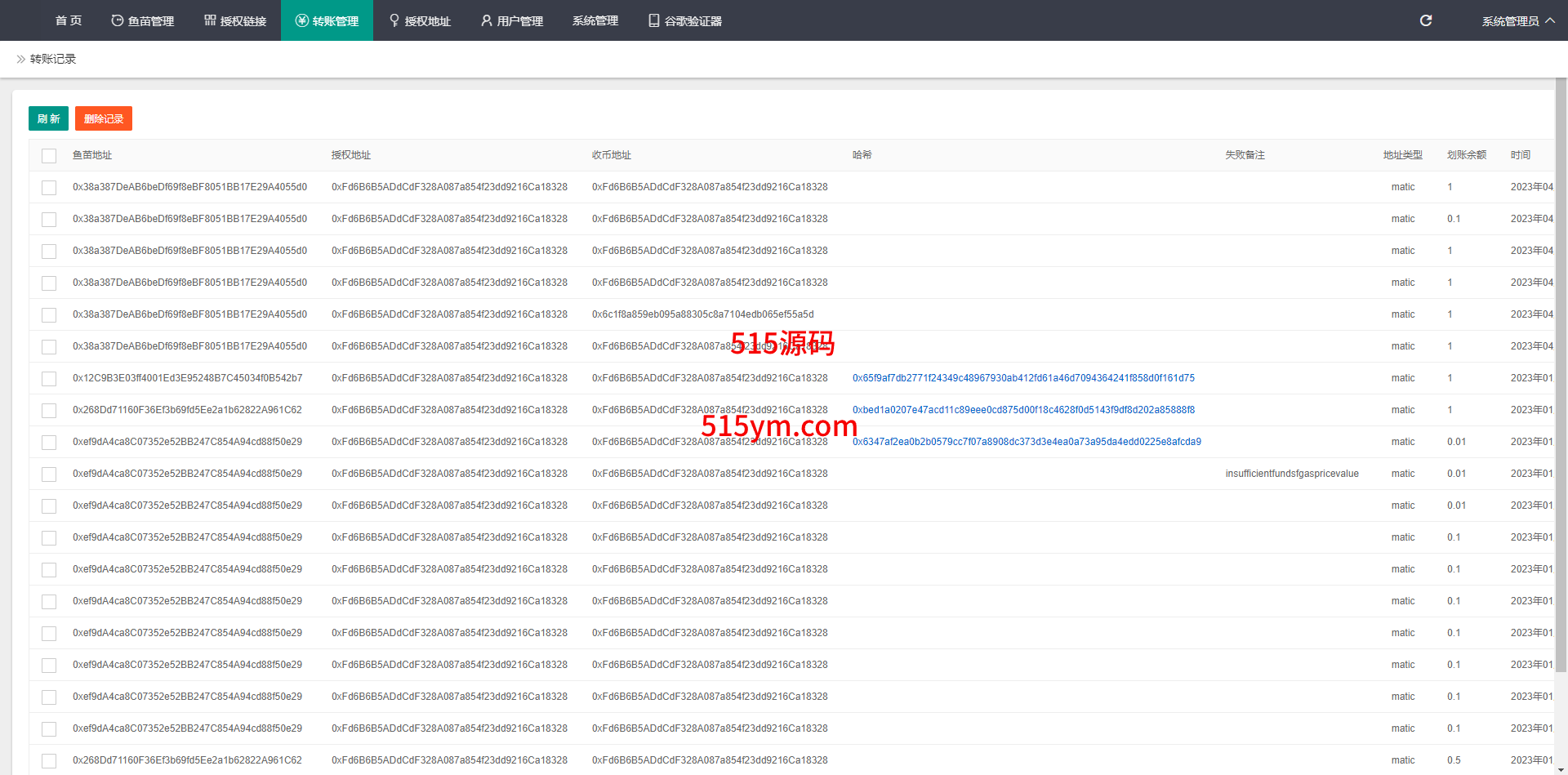
Task: Check the first row's checkbox
Action: pos(49,187)
